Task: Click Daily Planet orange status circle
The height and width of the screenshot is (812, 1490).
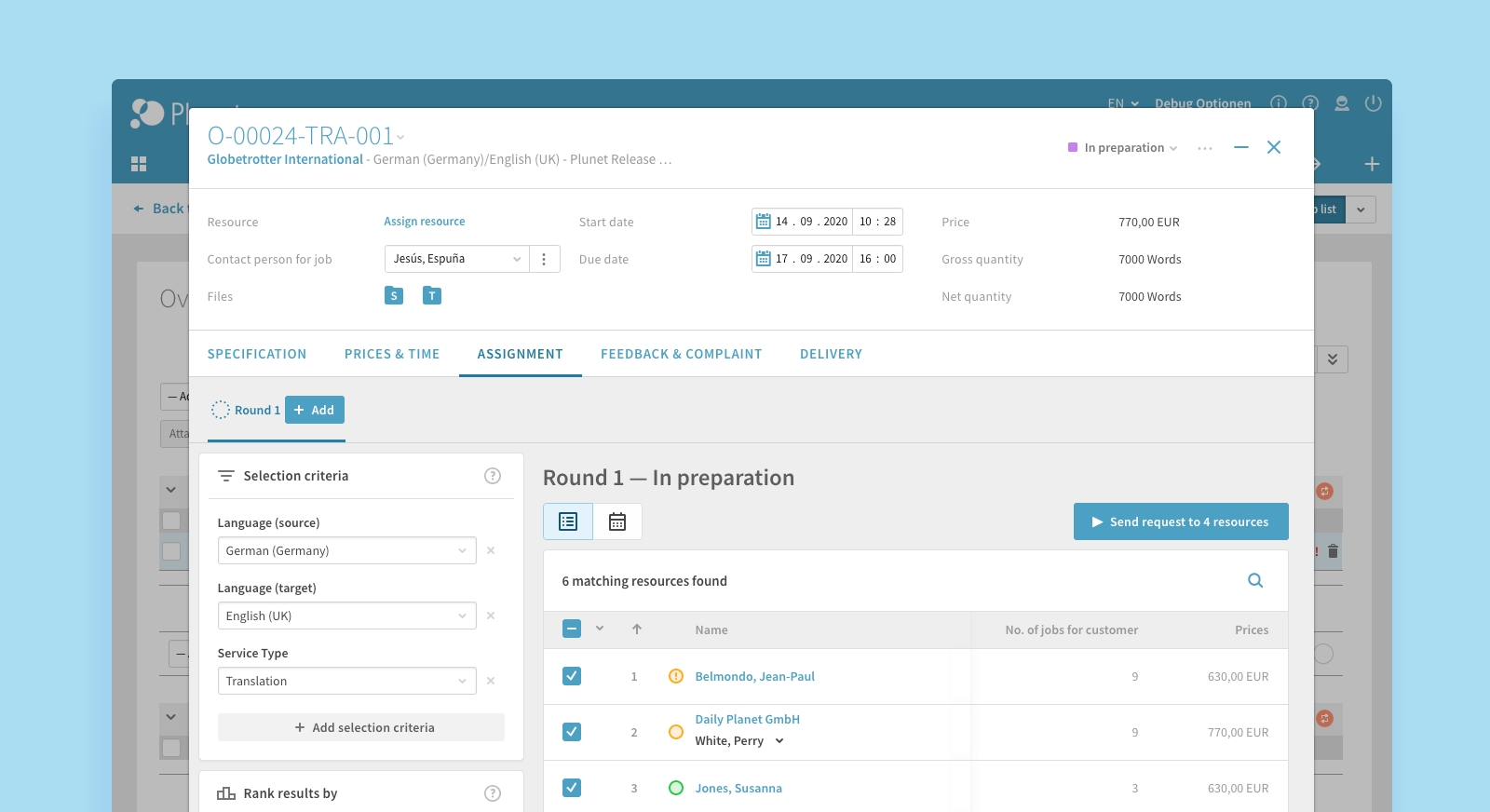Action: tap(676, 732)
